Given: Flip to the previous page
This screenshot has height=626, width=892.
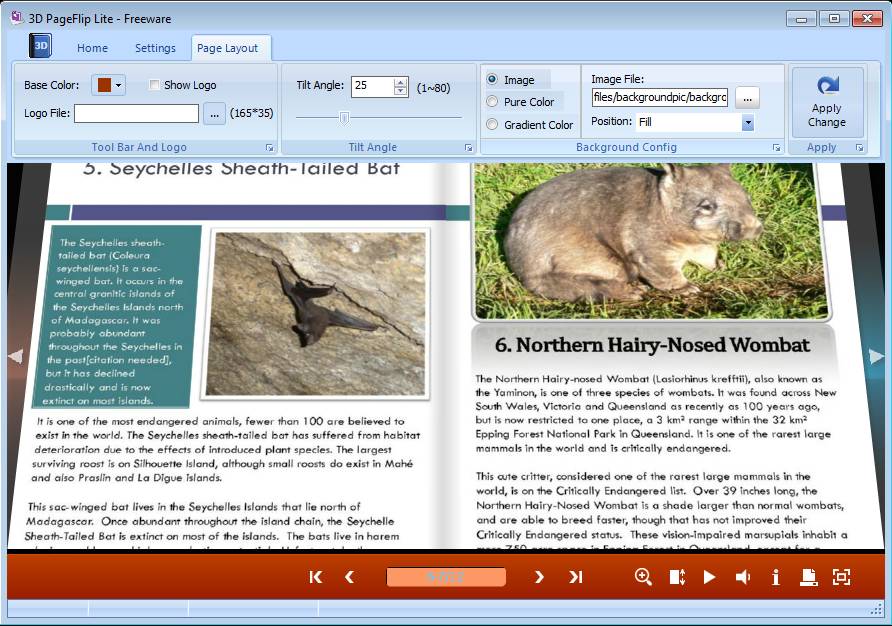Looking at the screenshot, I should point(349,577).
